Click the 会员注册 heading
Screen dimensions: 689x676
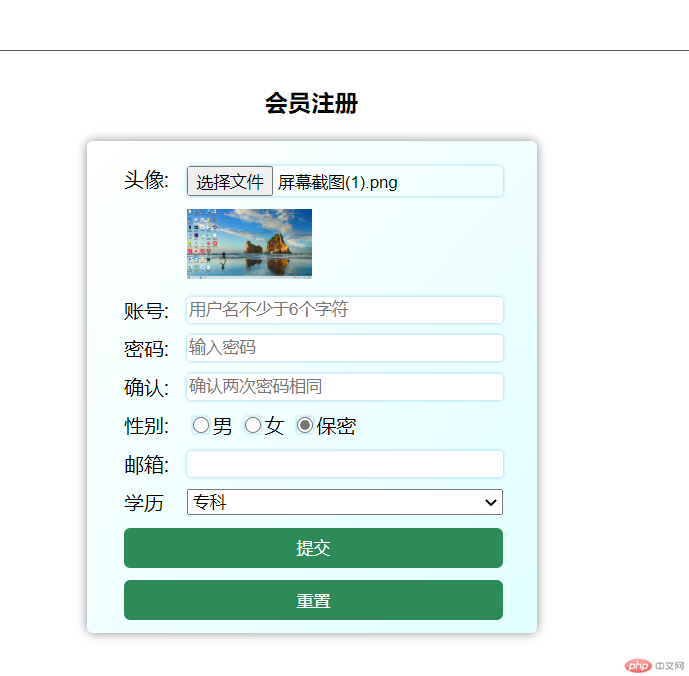(x=312, y=103)
